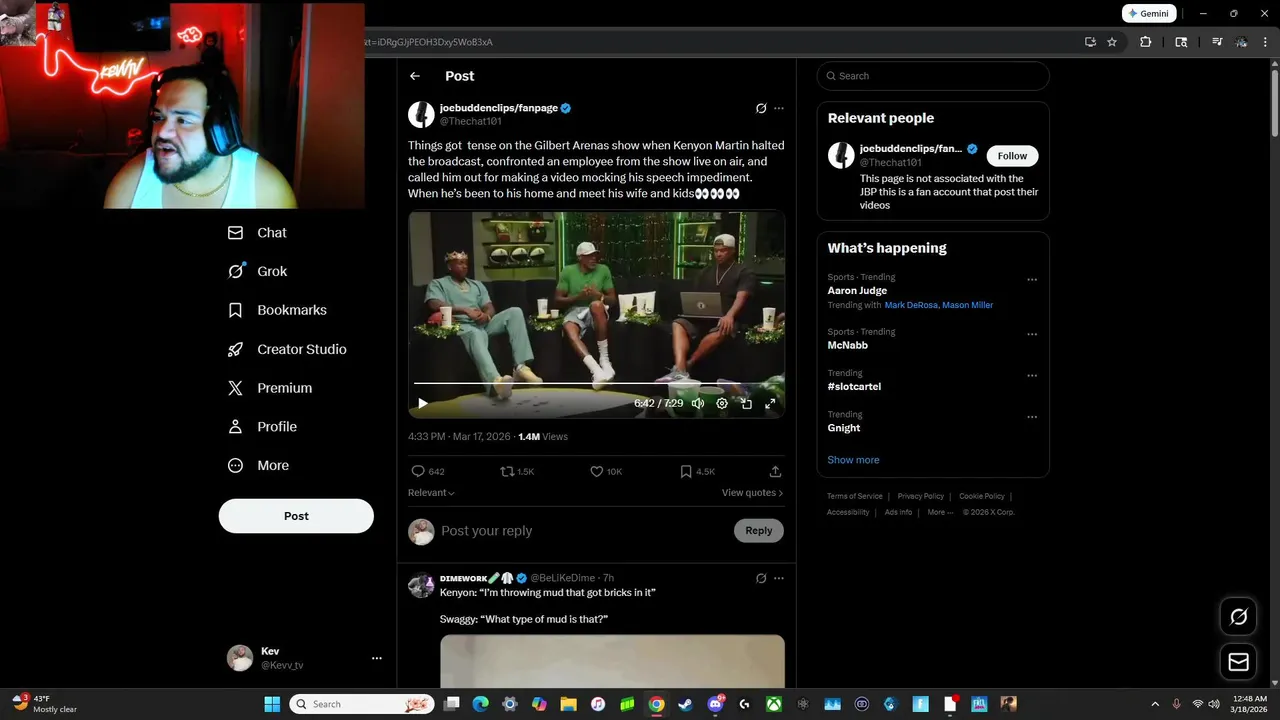Open the Aaron Judge trending topic
The width and height of the screenshot is (1280, 720).
click(x=857, y=291)
